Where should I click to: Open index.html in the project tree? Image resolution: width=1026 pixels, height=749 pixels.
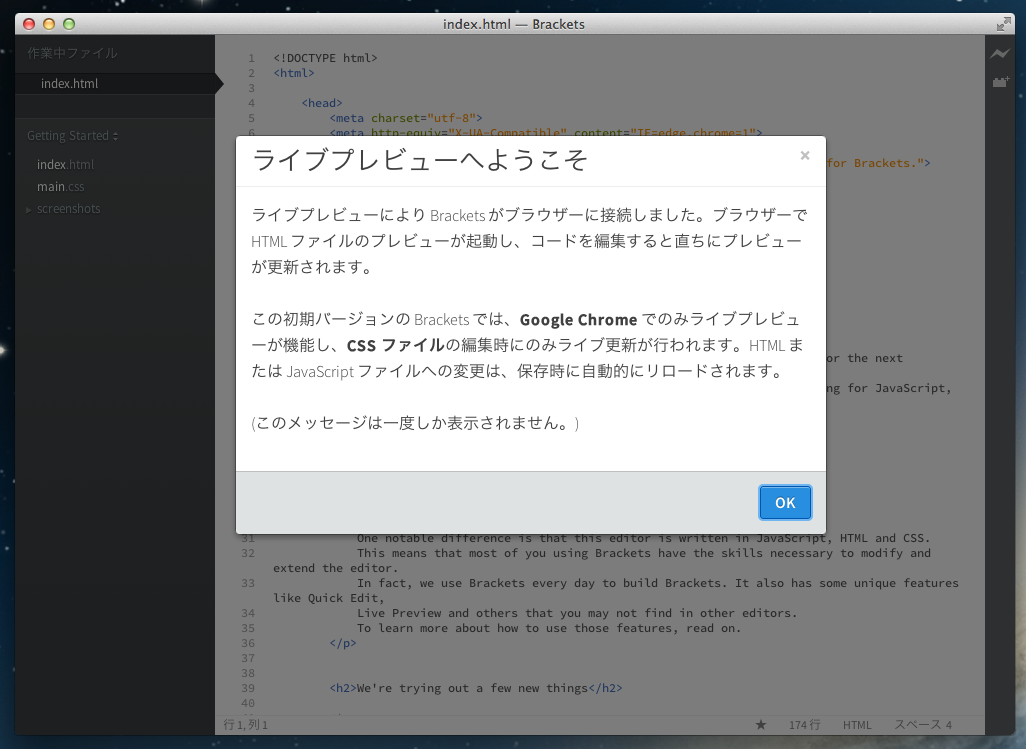click(x=65, y=165)
